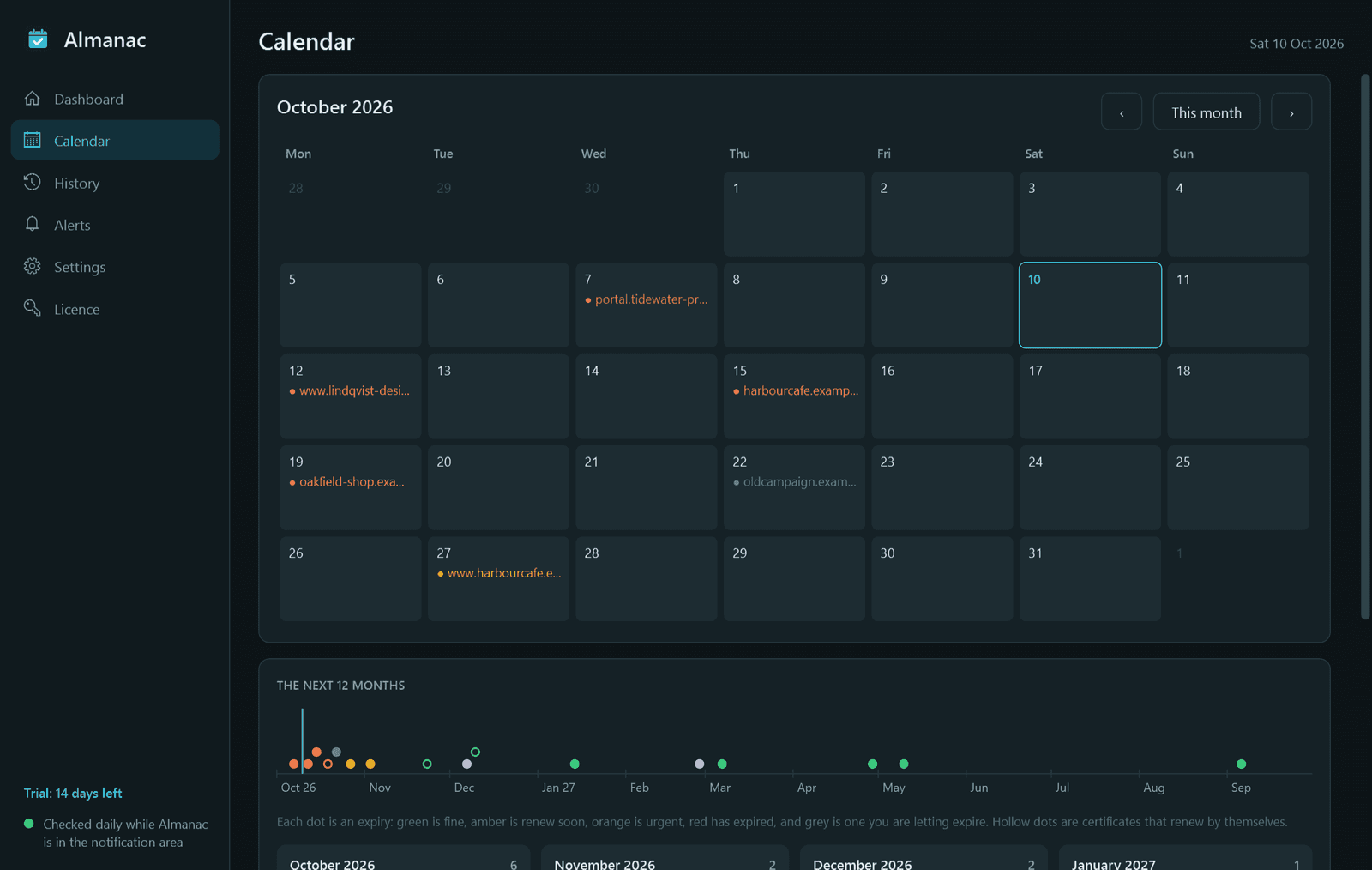Open the portal.tidewater-pr... event on the 7th

[647, 299]
